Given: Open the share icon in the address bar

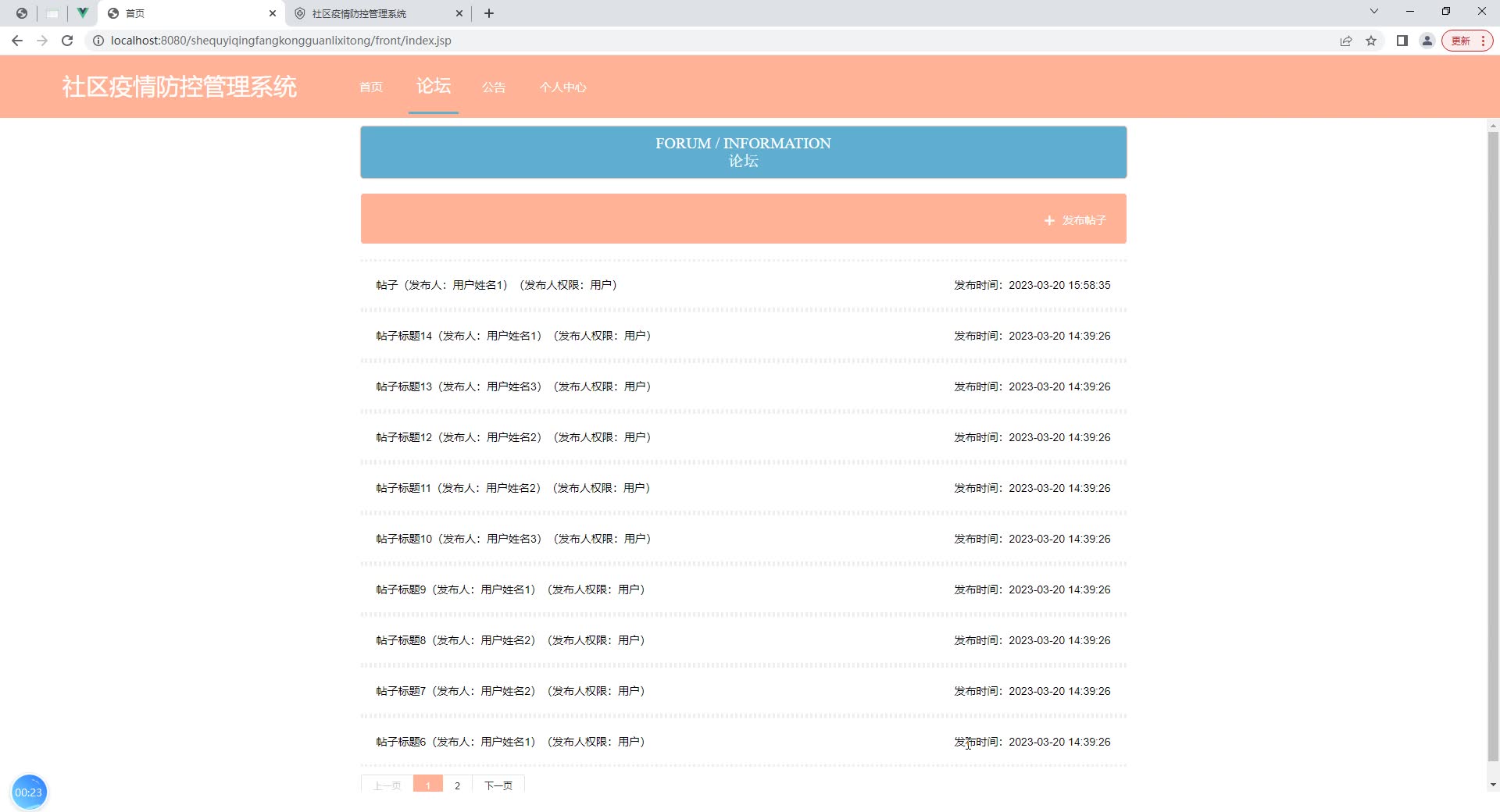Looking at the screenshot, I should 1345,41.
